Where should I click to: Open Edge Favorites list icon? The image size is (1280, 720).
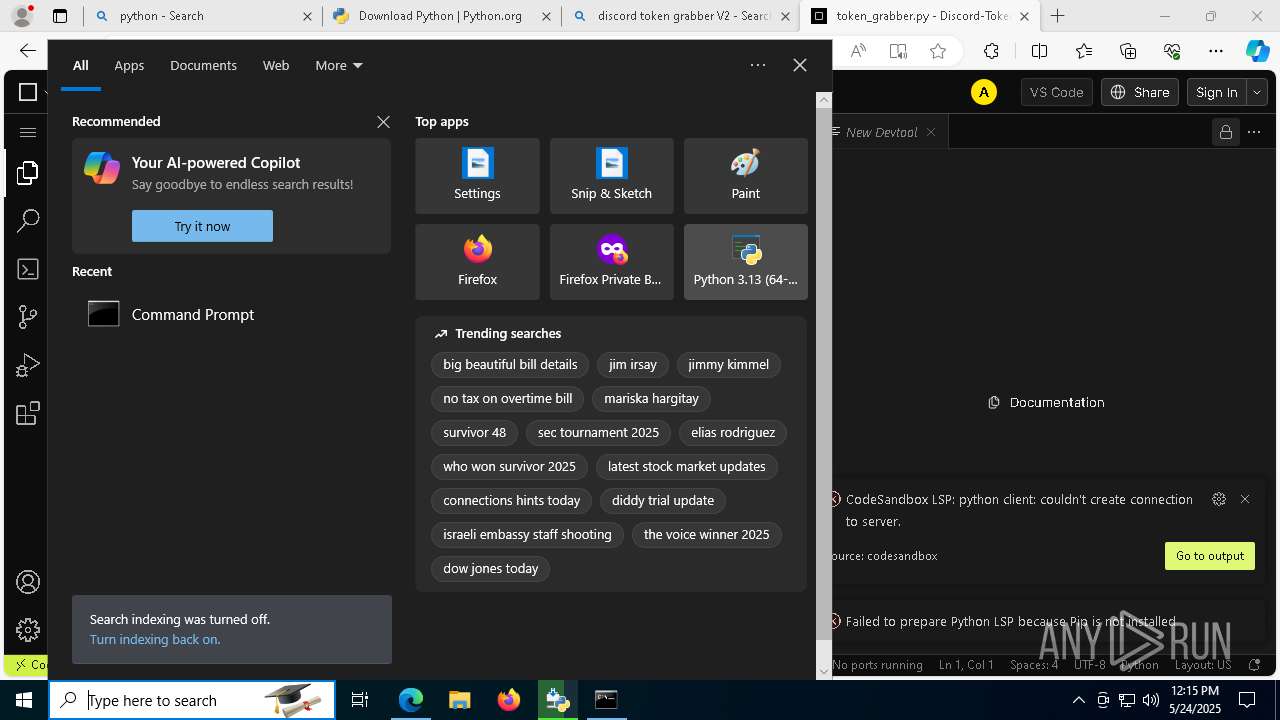1084,51
